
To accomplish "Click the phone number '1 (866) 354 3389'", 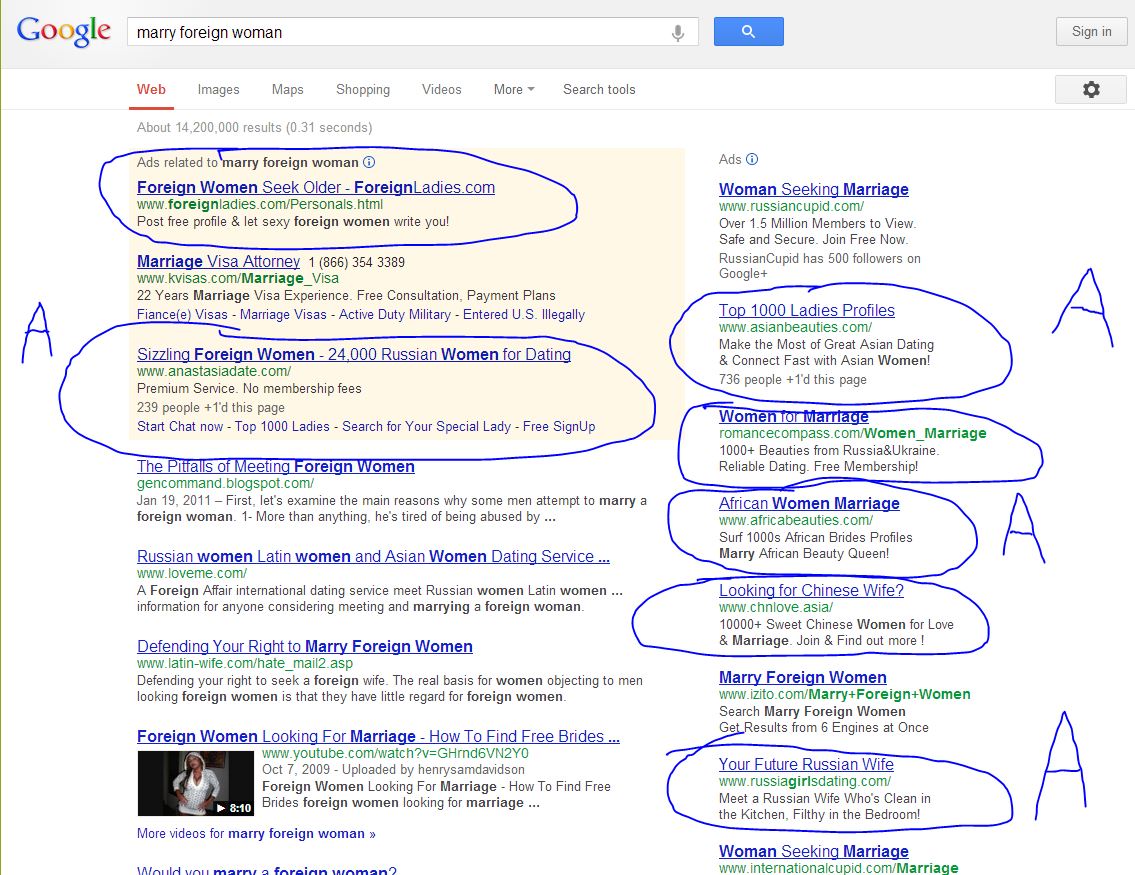I will 357,262.
